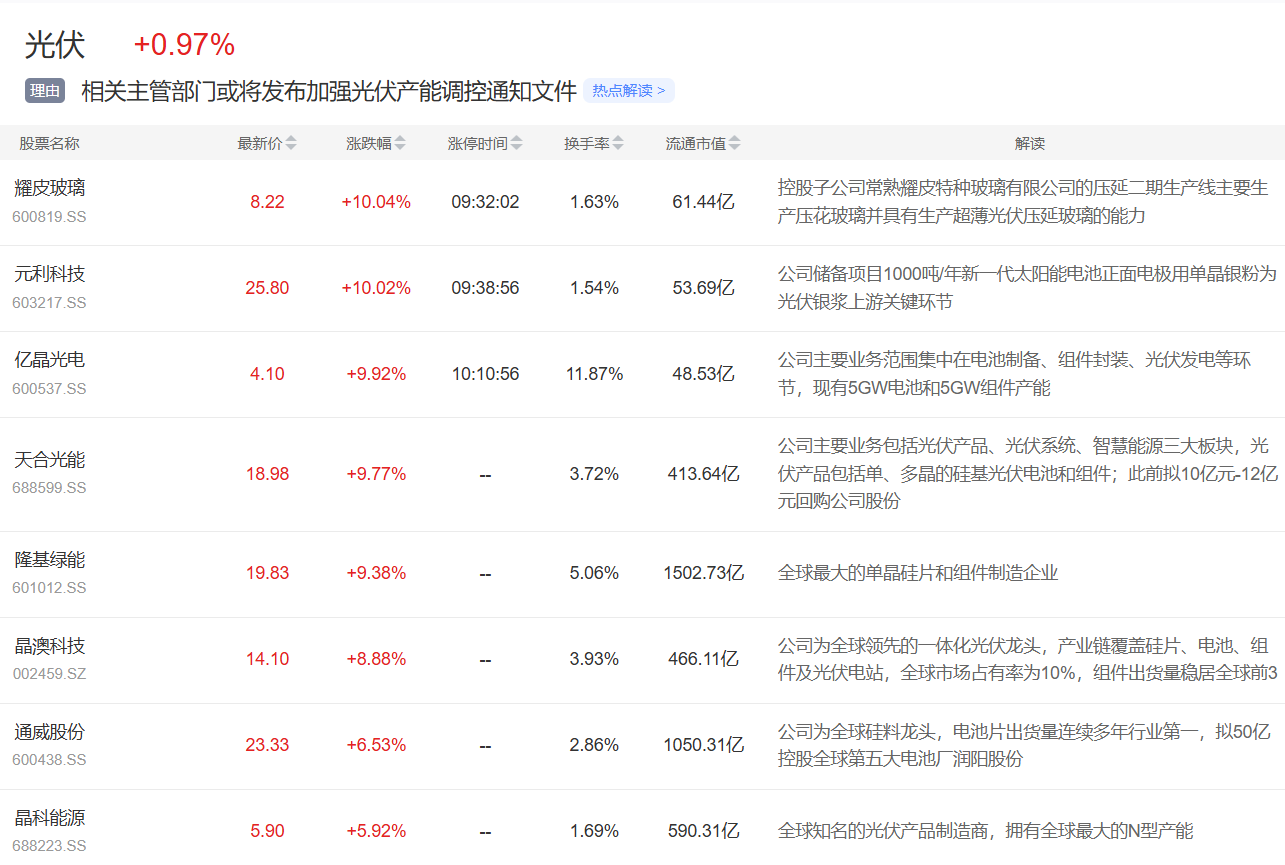Click the 光伏 sector title
The width and height of the screenshot is (1285, 865).
pos(55,45)
